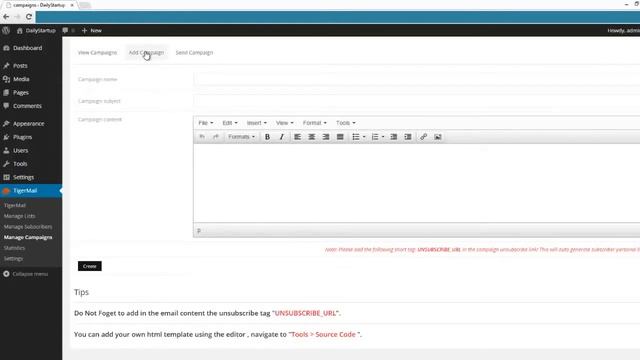
Task: Open the editor Edit menu
Action: pos(230,123)
